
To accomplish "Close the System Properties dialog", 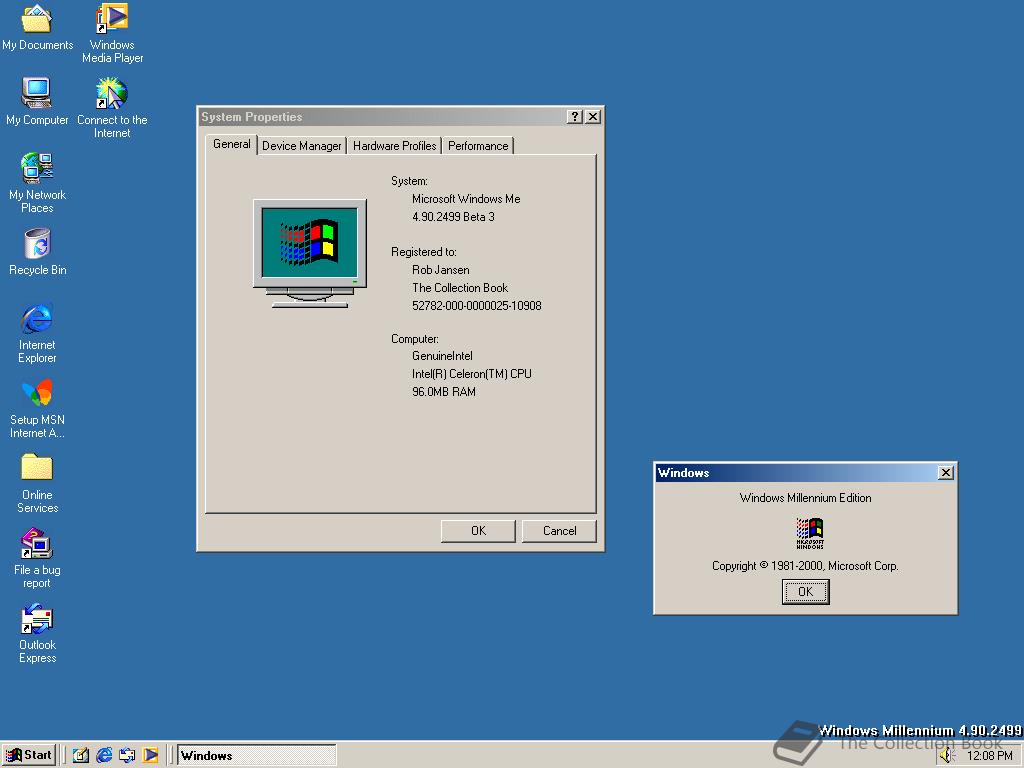I will 593,116.
